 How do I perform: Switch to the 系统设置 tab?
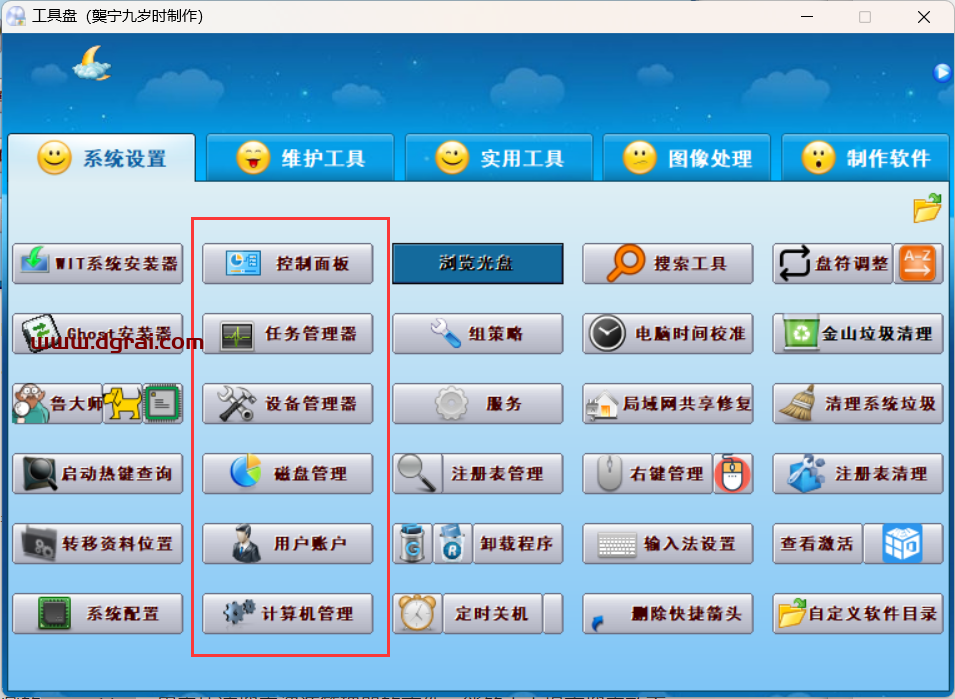click(102, 158)
